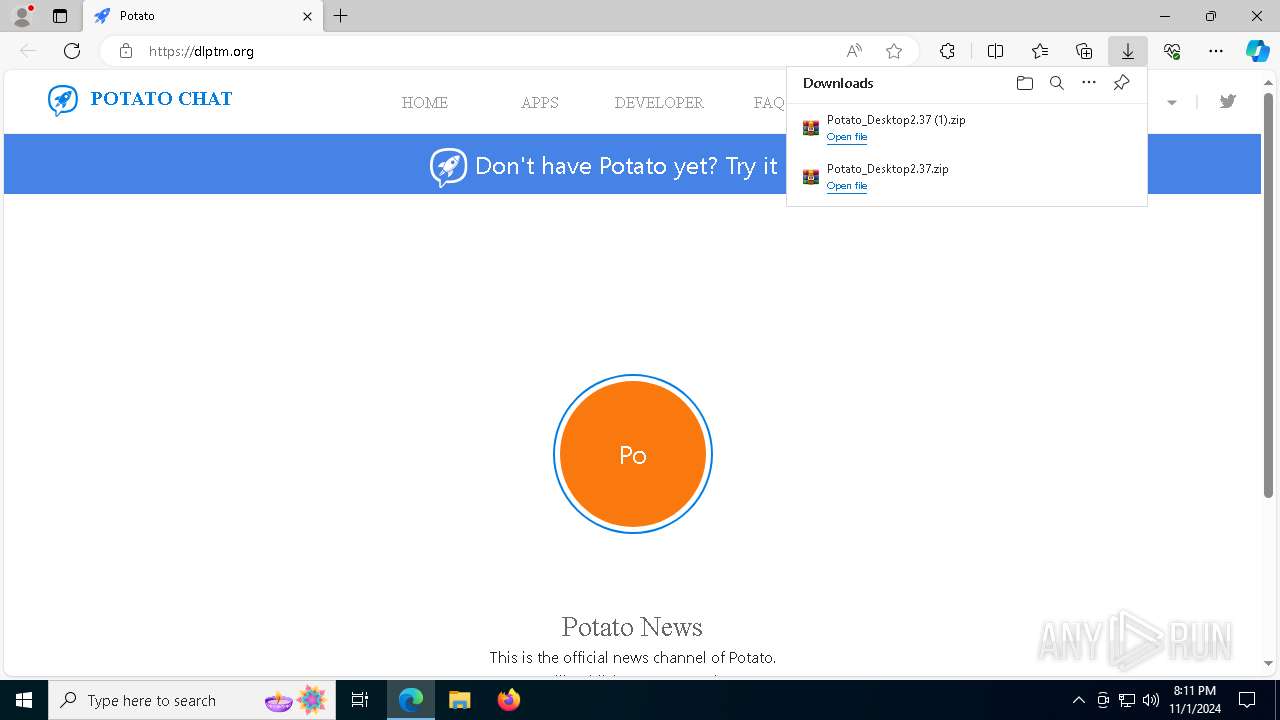Open the Copilot sidebar icon
Screen dimensions: 1280x720
[x=1257, y=51]
